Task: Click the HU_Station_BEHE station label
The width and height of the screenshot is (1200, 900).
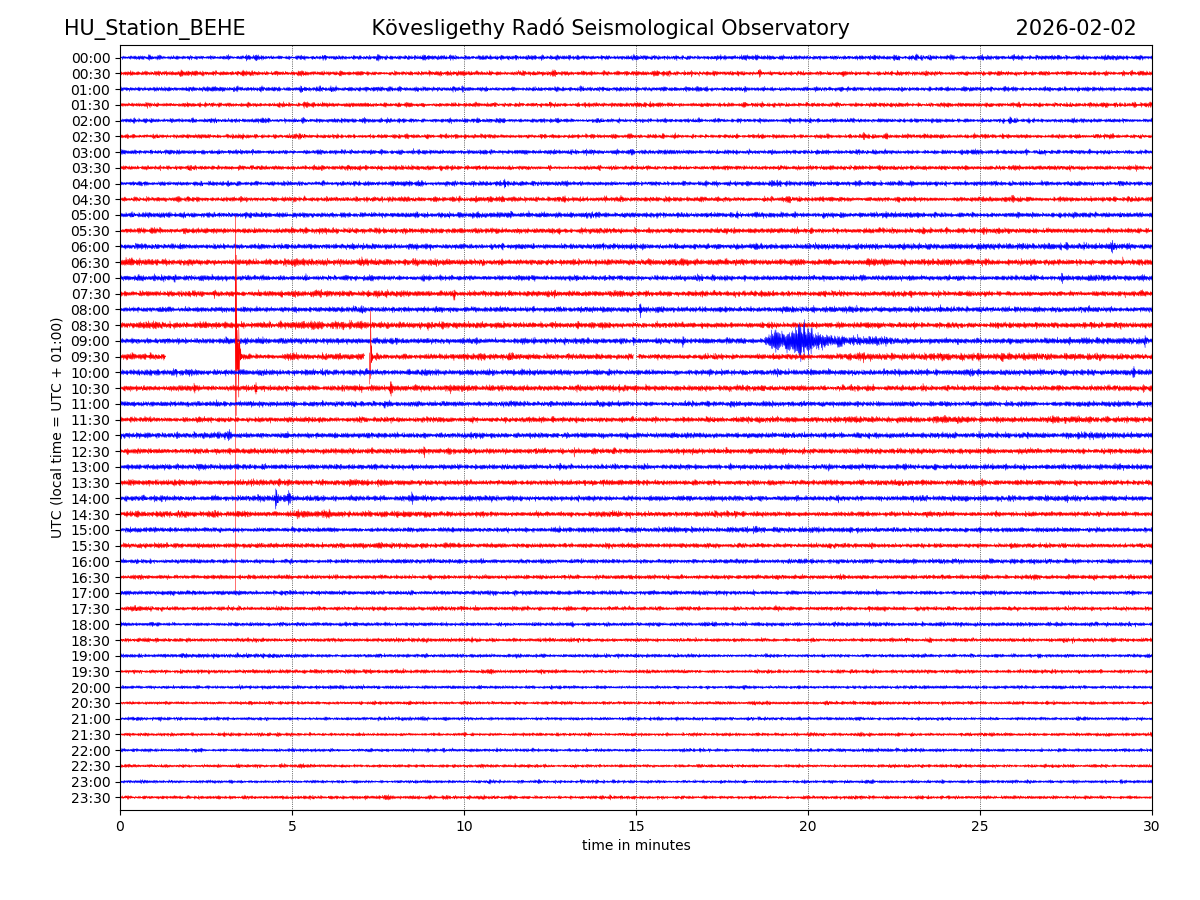Action: pos(154,29)
